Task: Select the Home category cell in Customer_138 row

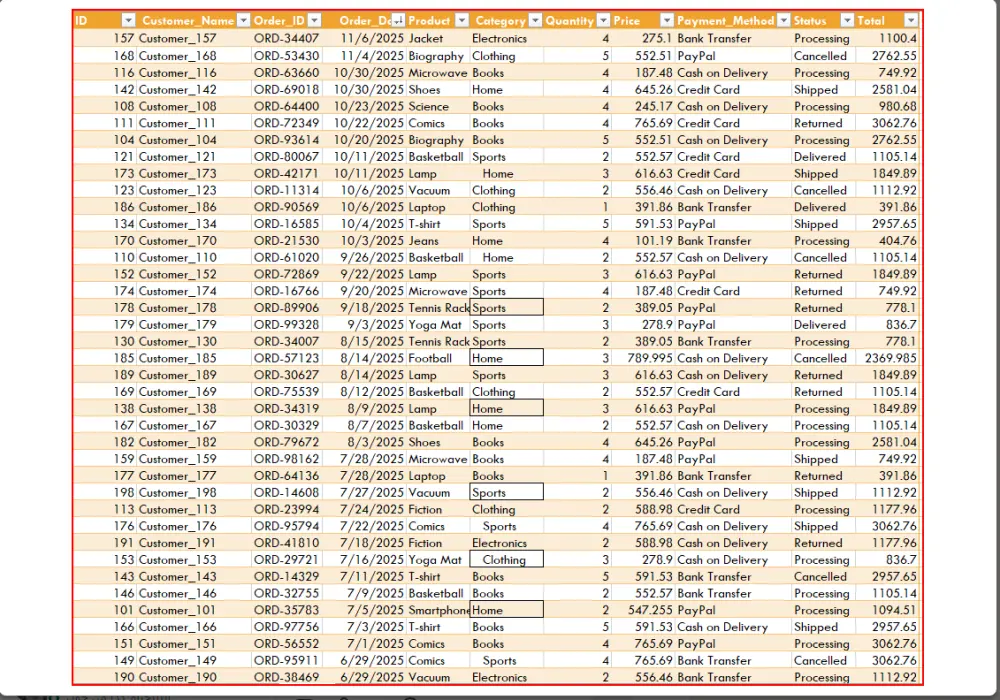Action: [x=506, y=409]
